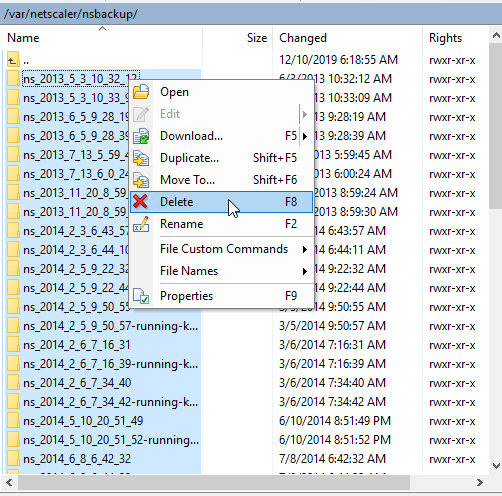The height and width of the screenshot is (496, 502).
Task: Choose Open from the context menu
Action: click(221, 92)
